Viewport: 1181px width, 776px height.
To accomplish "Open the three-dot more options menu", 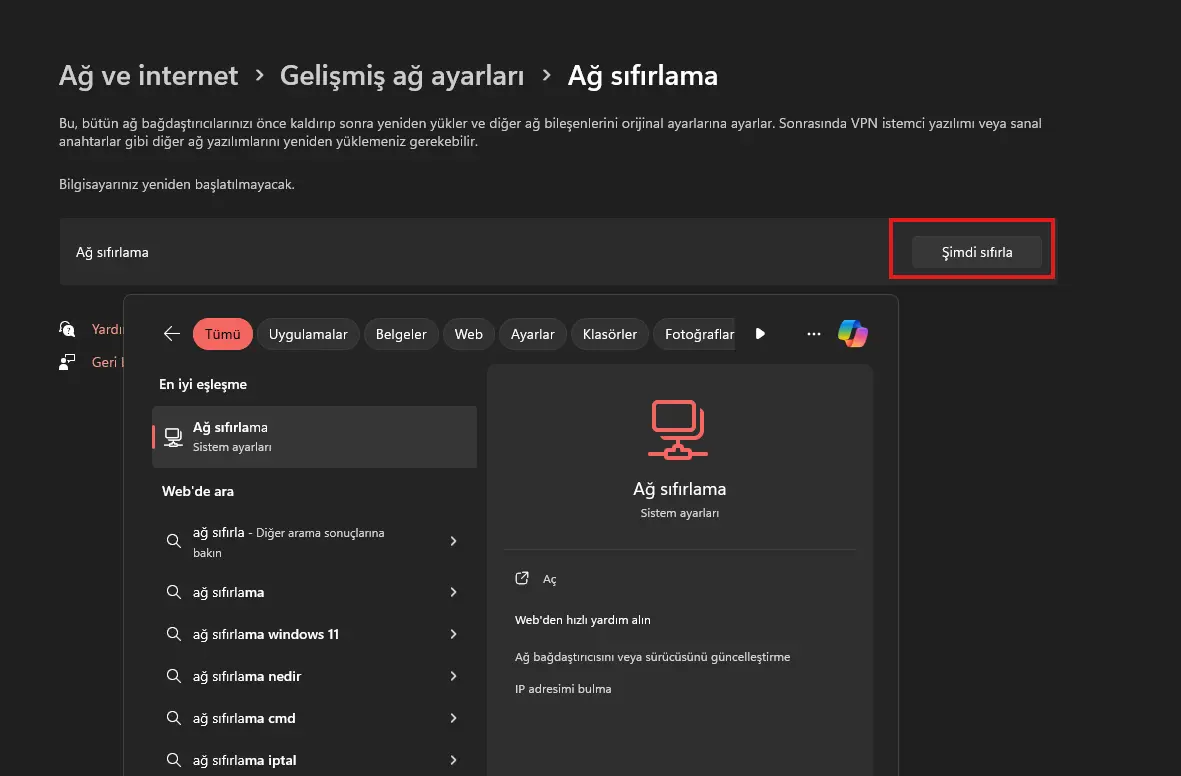I will pyautogui.click(x=813, y=334).
